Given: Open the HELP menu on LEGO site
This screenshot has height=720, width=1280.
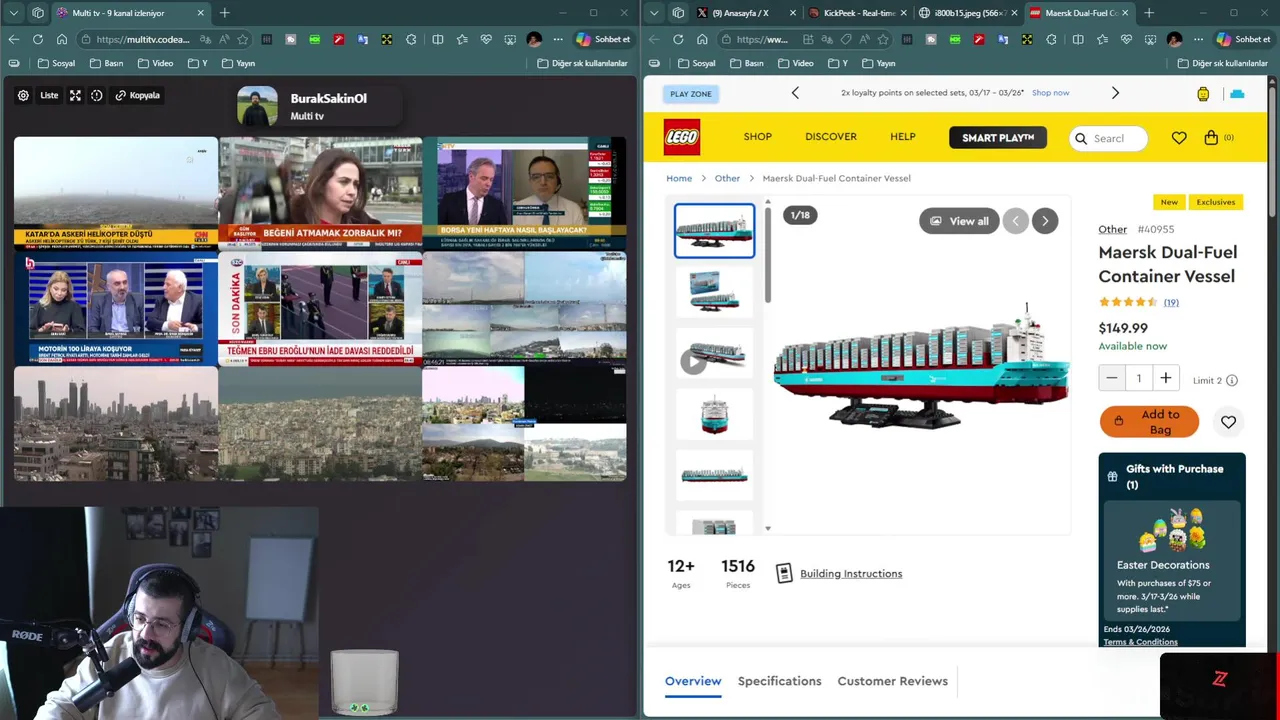Looking at the screenshot, I should (x=903, y=137).
